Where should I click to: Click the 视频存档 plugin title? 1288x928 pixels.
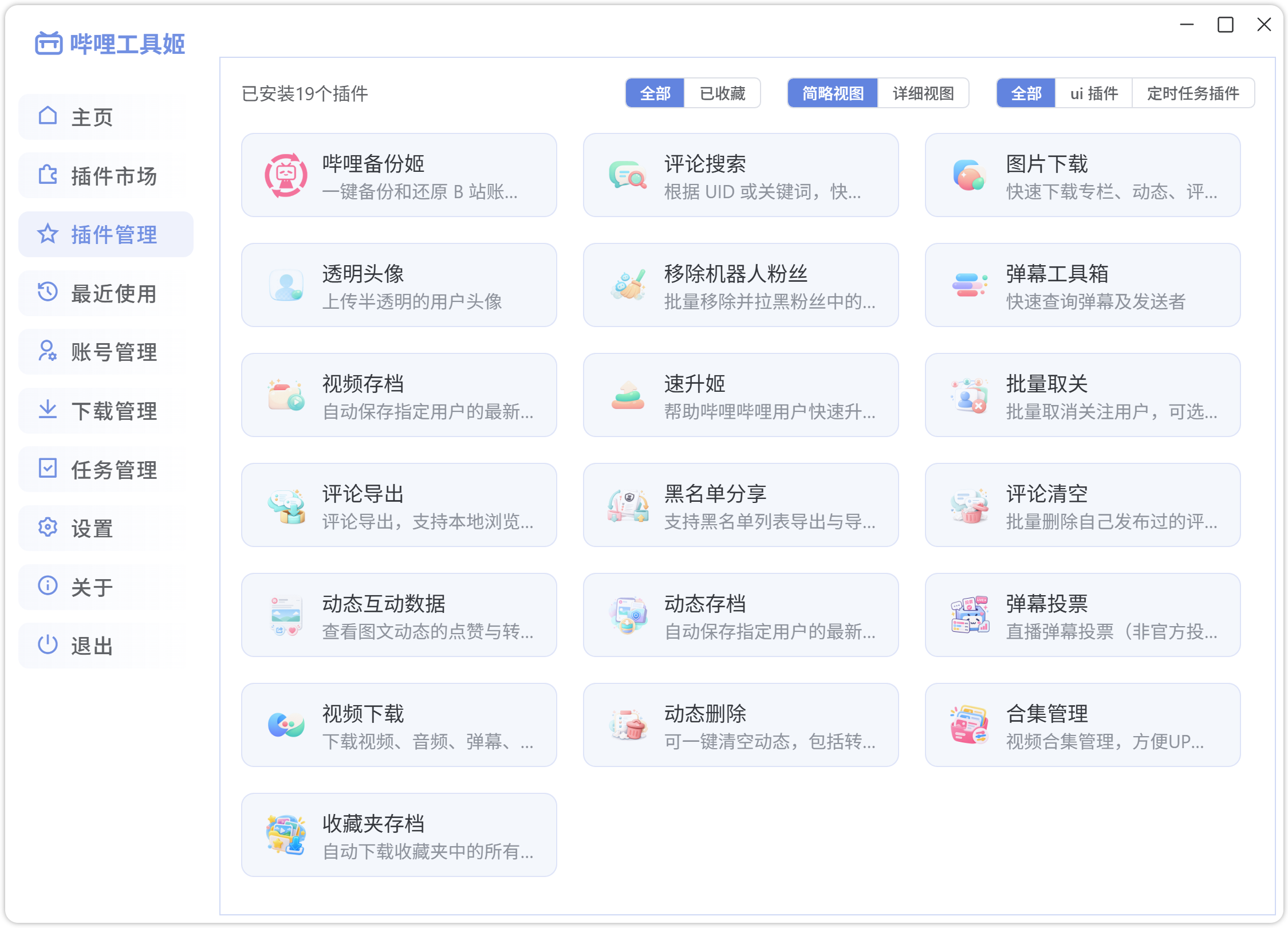tap(363, 384)
